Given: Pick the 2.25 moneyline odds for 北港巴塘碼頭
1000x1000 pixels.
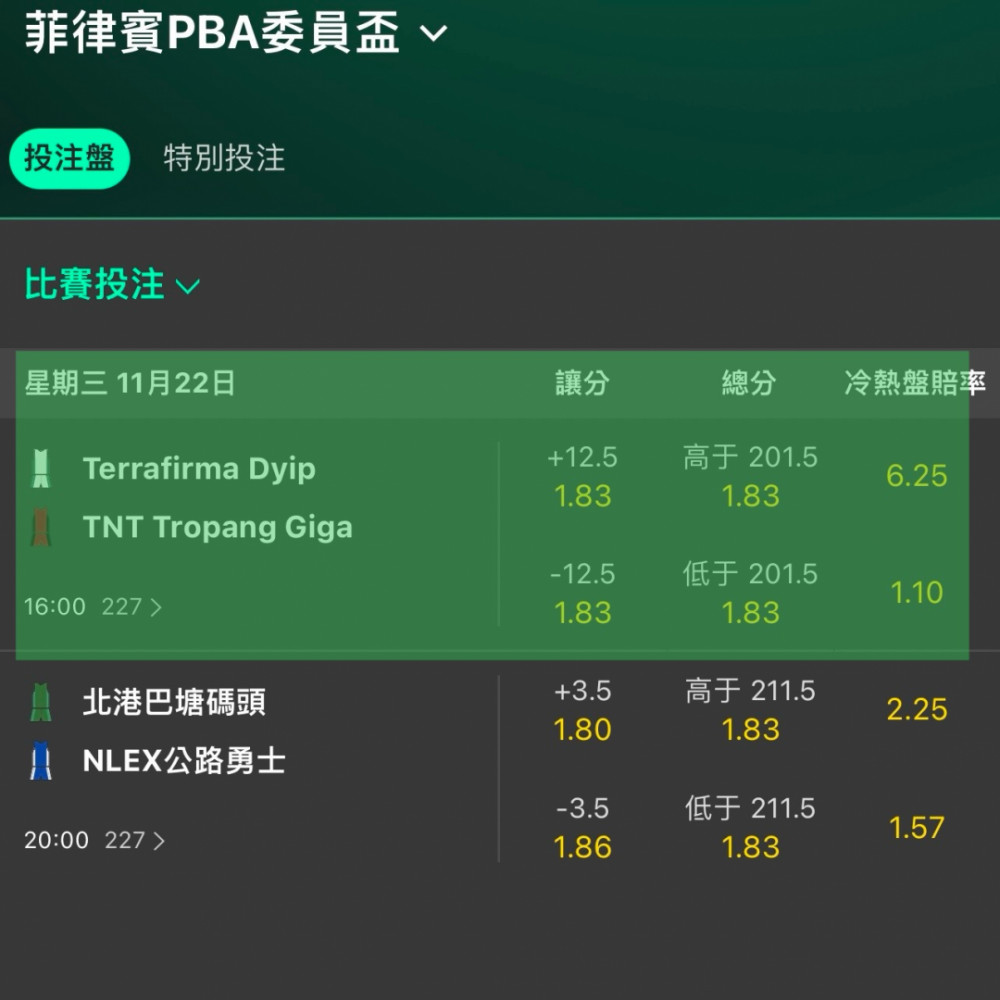Looking at the screenshot, I should click(916, 709).
